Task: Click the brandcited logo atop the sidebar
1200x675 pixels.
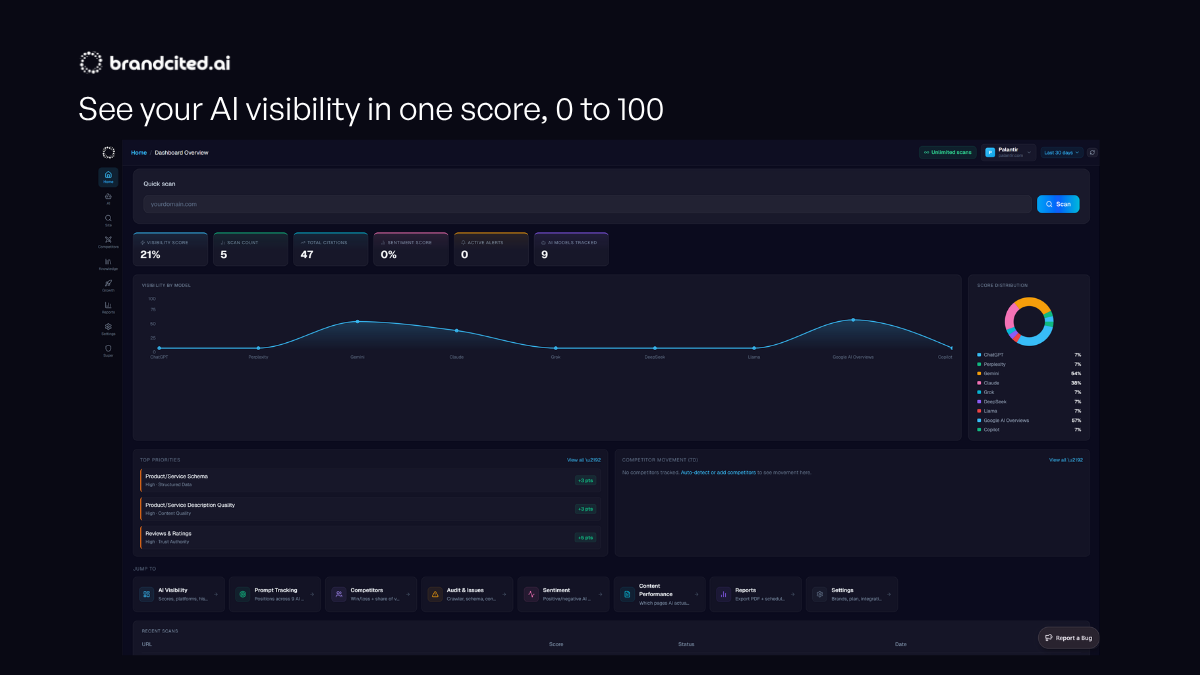Action: pos(108,153)
